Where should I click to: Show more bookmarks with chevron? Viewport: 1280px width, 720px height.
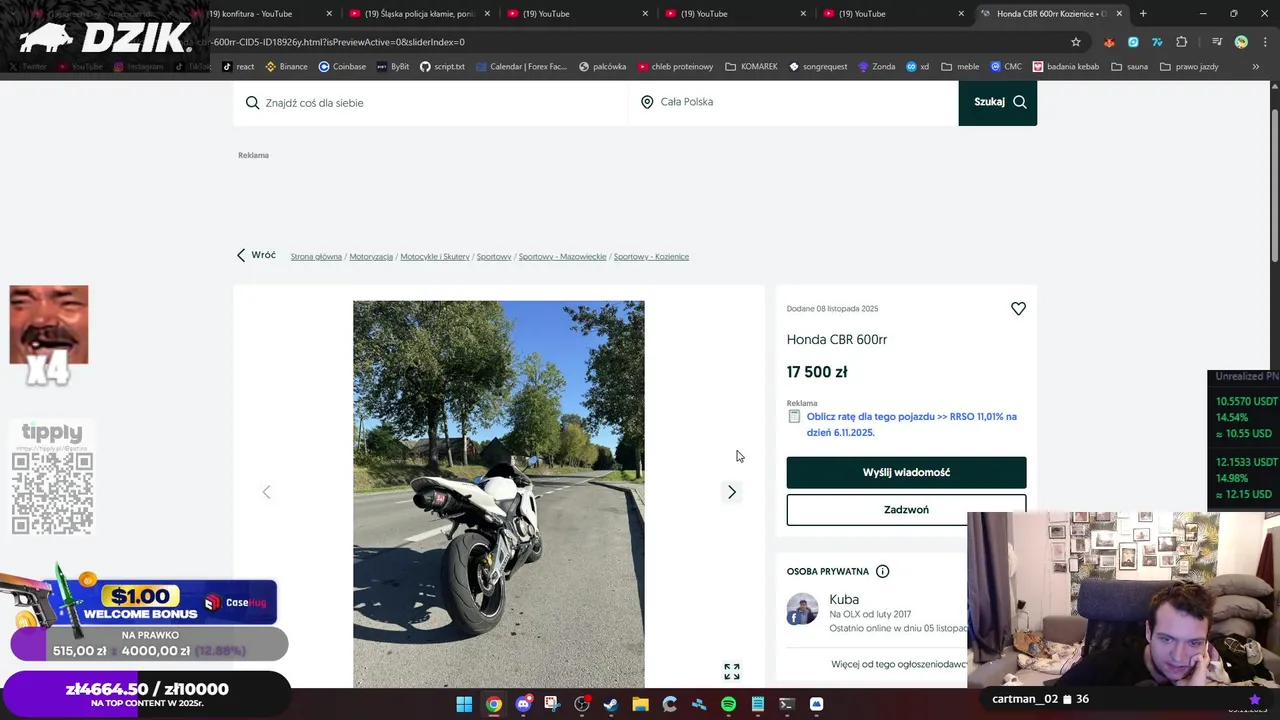(1256, 67)
